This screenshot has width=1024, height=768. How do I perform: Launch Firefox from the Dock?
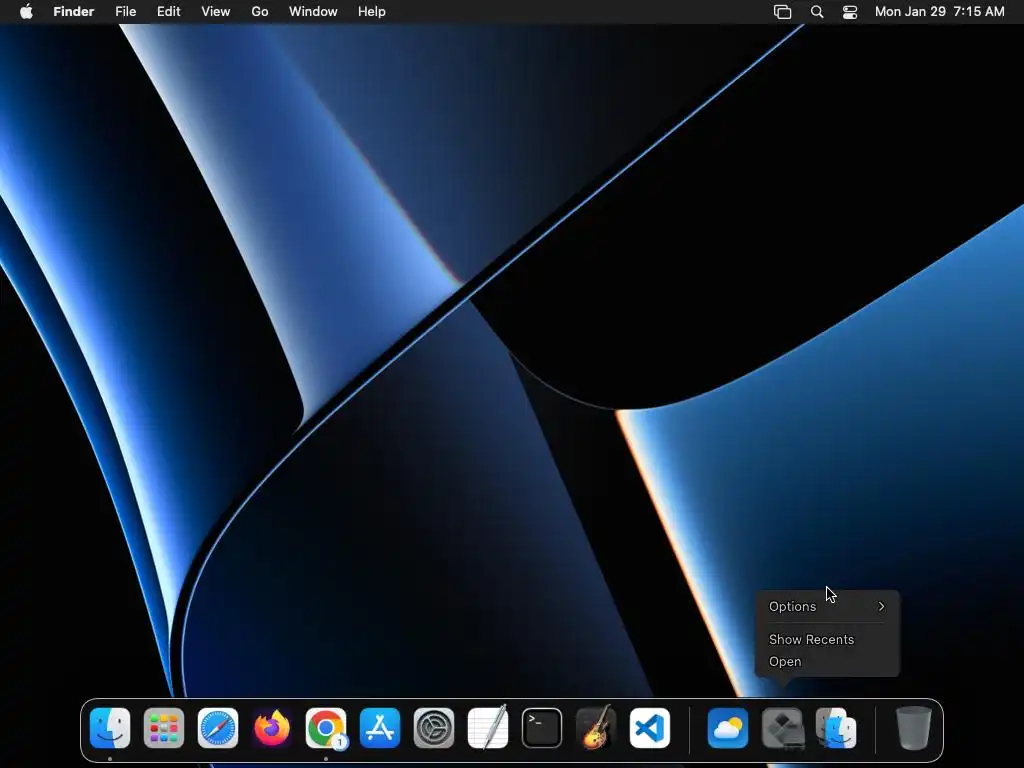[x=272, y=728]
